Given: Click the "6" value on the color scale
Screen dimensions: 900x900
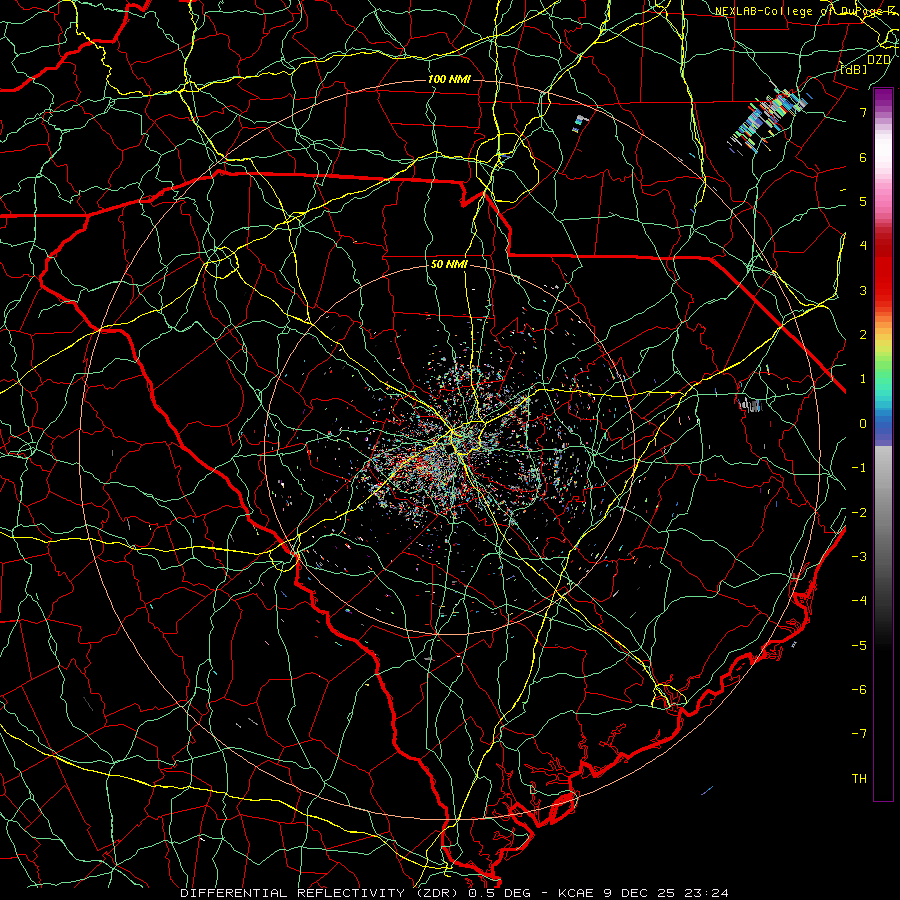Looking at the screenshot, I should pyautogui.click(x=863, y=157).
